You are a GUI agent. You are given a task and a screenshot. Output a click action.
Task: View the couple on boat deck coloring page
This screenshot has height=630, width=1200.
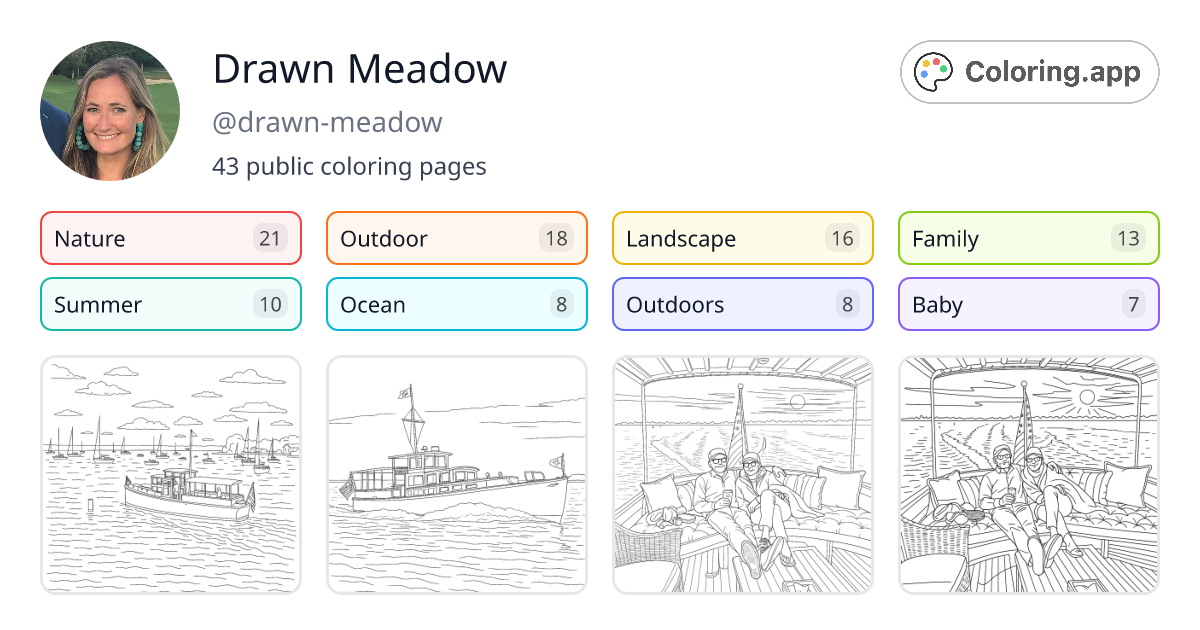tap(742, 474)
